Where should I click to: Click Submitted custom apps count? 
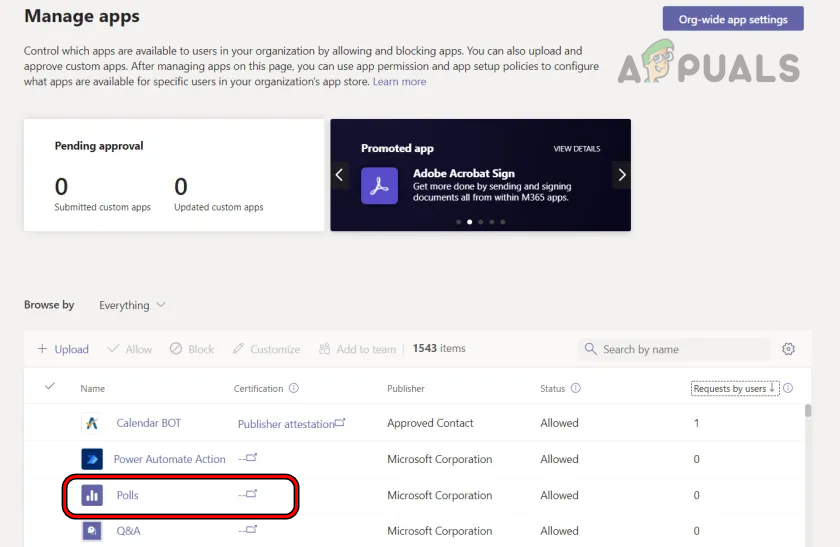[x=61, y=186]
